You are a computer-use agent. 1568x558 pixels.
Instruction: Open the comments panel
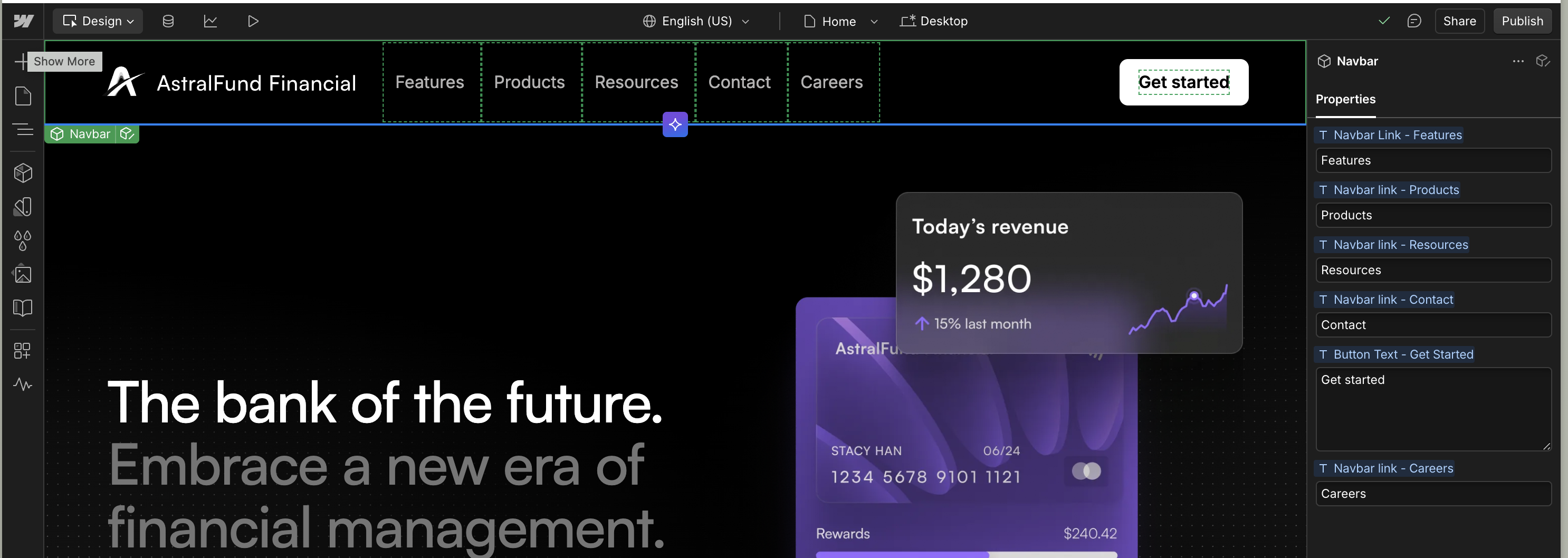[1414, 20]
